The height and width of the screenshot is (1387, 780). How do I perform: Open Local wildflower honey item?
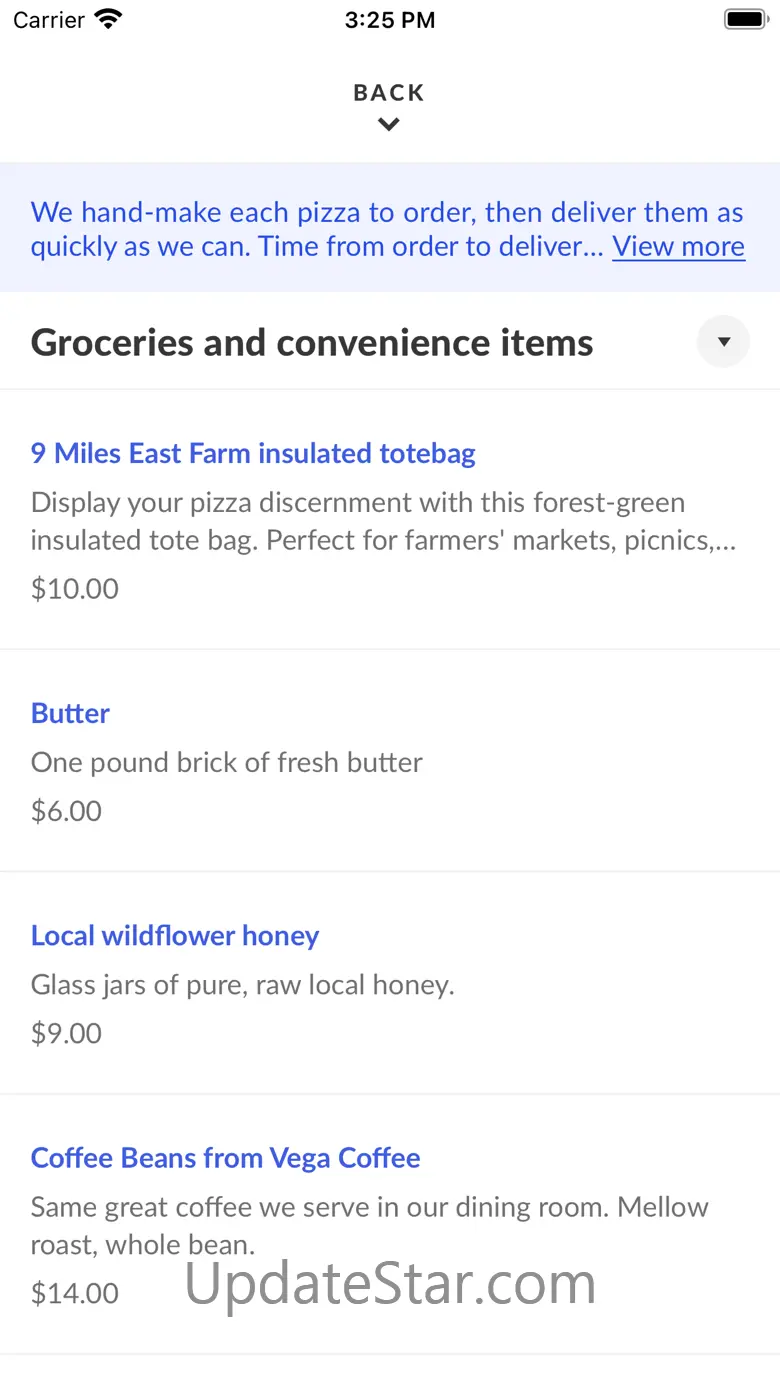tap(175, 935)
